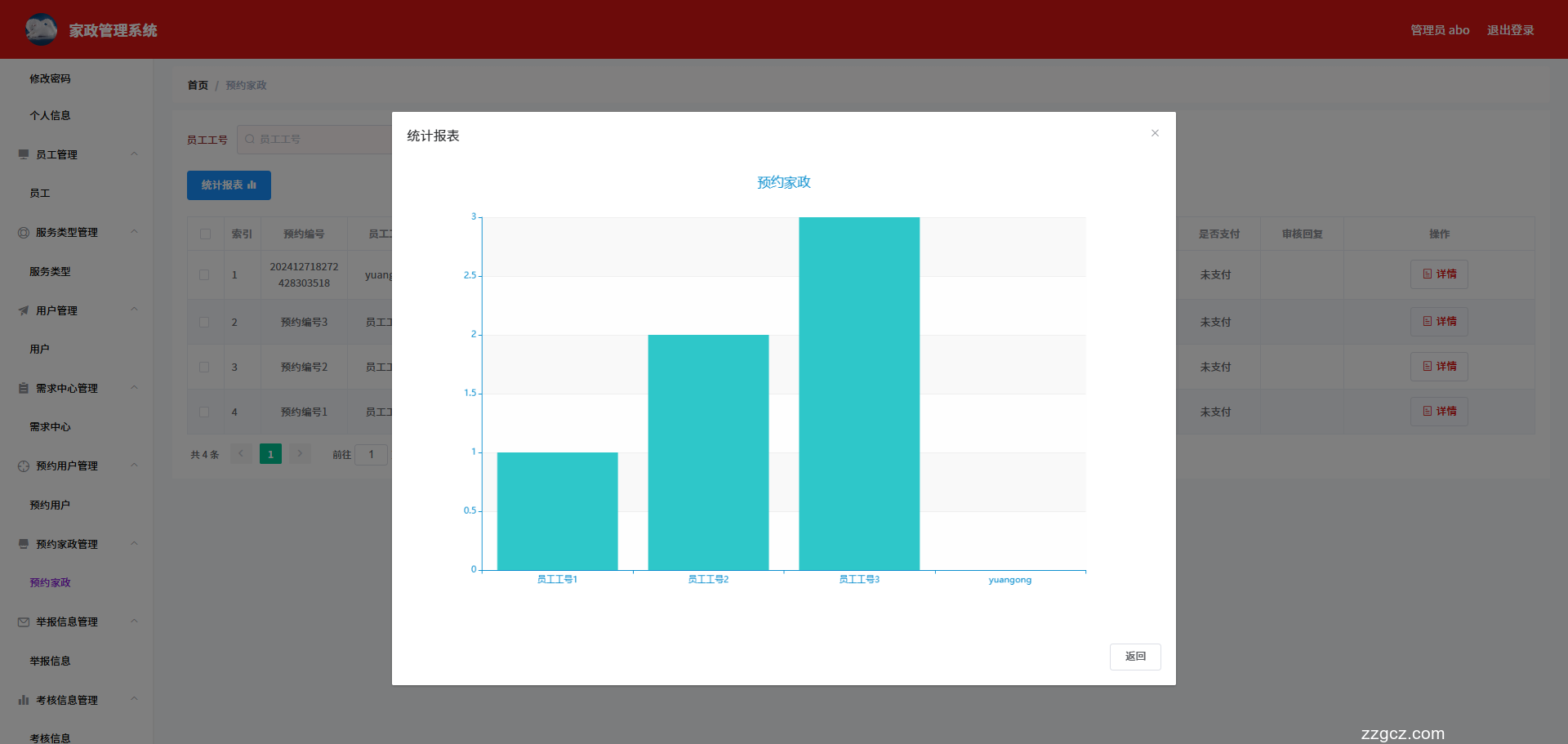Click the monitor icon beside 员工管理
1568x744 pixels.
pos(24,154)
